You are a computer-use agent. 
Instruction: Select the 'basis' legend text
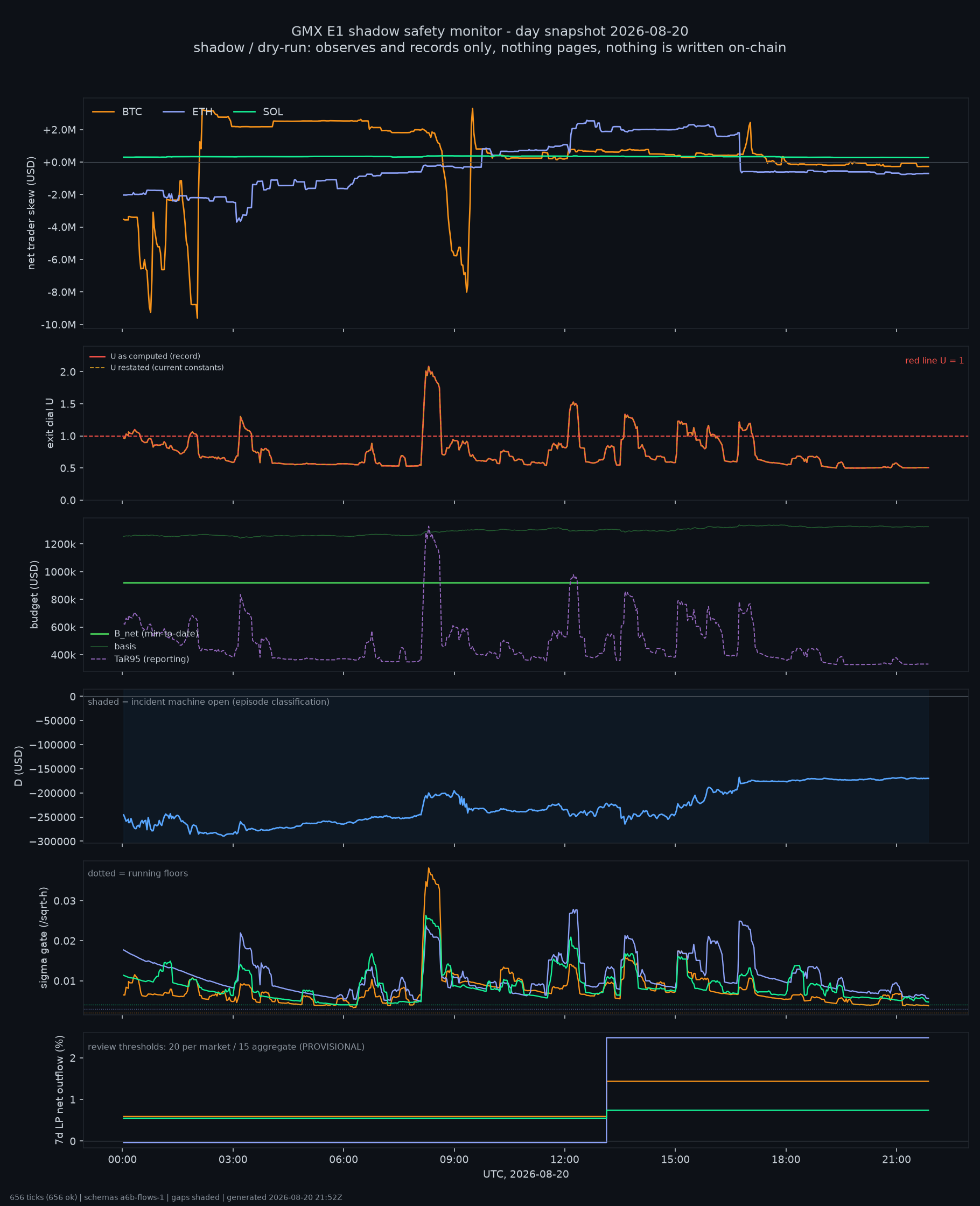pyautogui.click(x=125, y=647)
